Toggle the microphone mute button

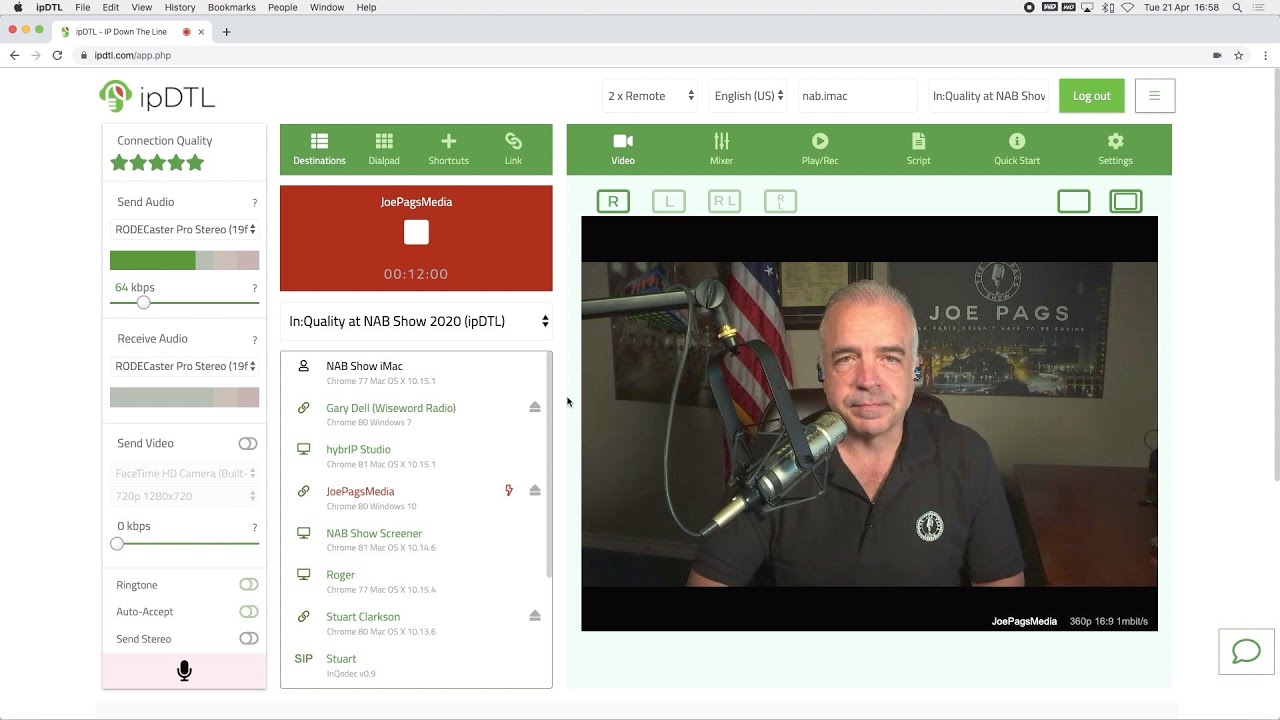point(184,671)
